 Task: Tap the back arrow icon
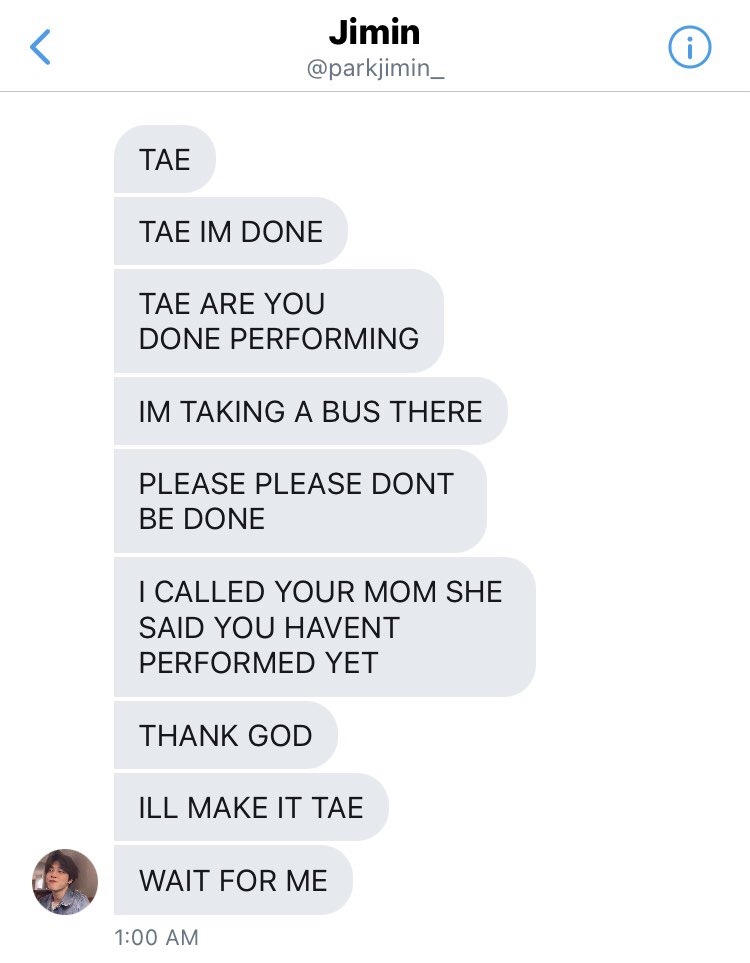pyautogui.click(x=41, y=47)
